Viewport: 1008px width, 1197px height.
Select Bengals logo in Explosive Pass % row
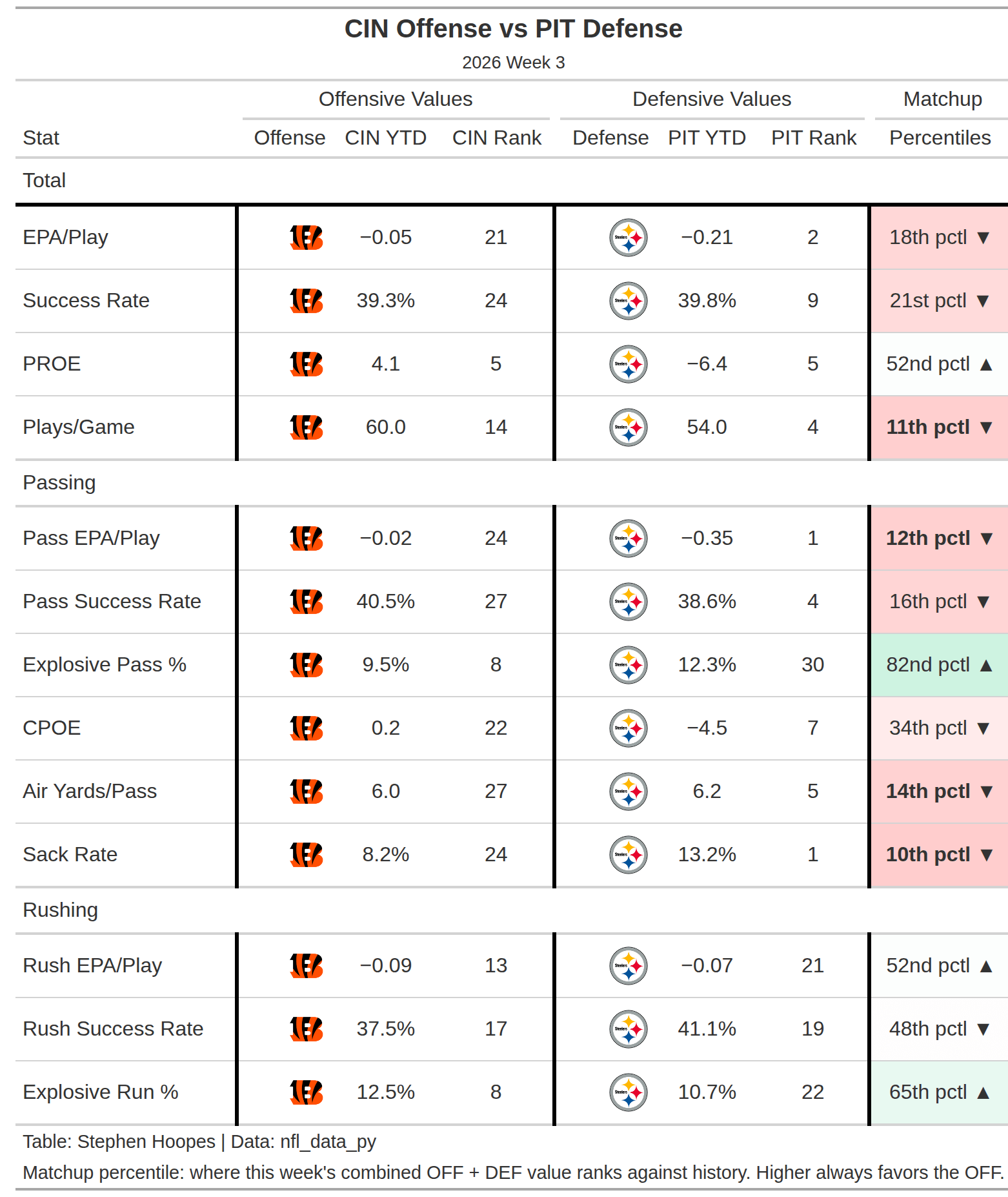click(307, 665)
